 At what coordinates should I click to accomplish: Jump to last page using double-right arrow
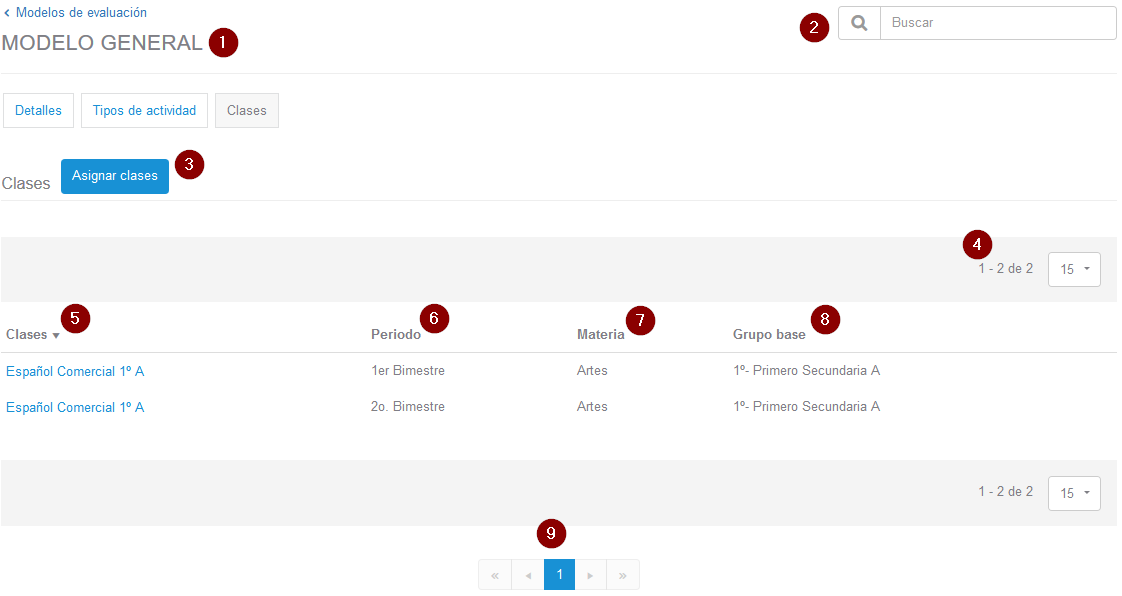click(623, 575)
